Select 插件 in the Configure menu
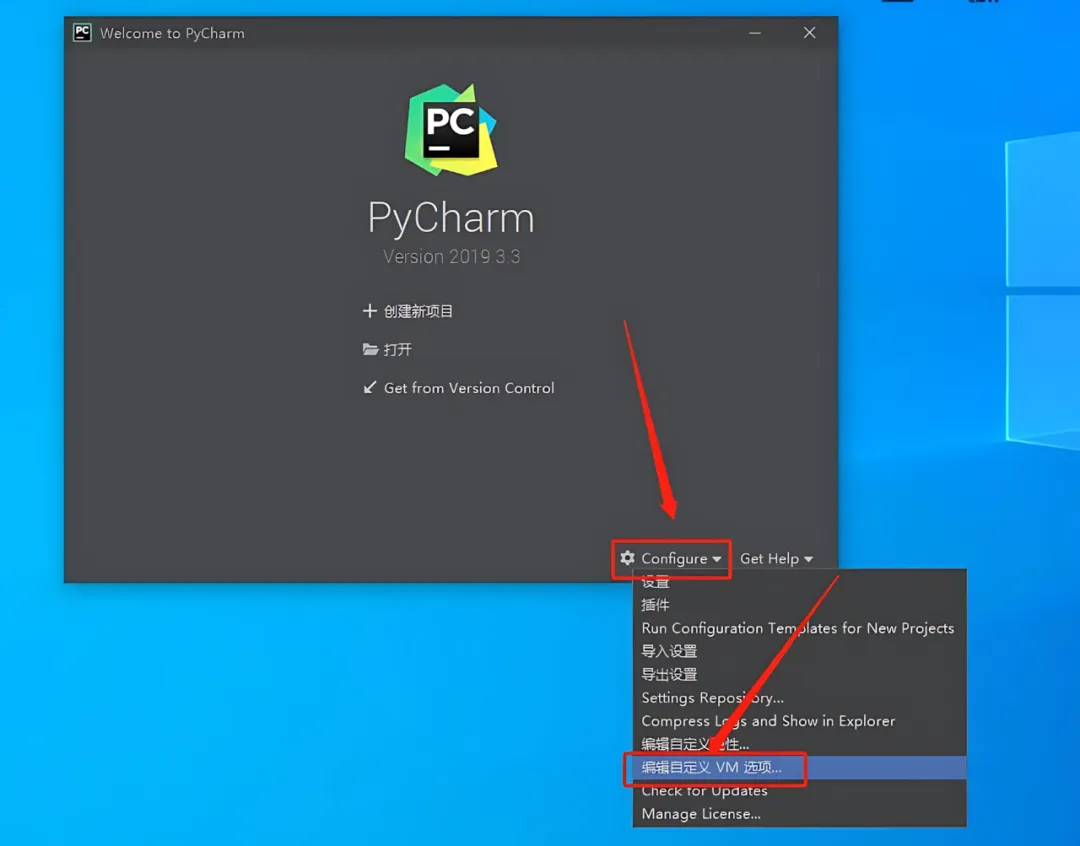 click(799, 605)
